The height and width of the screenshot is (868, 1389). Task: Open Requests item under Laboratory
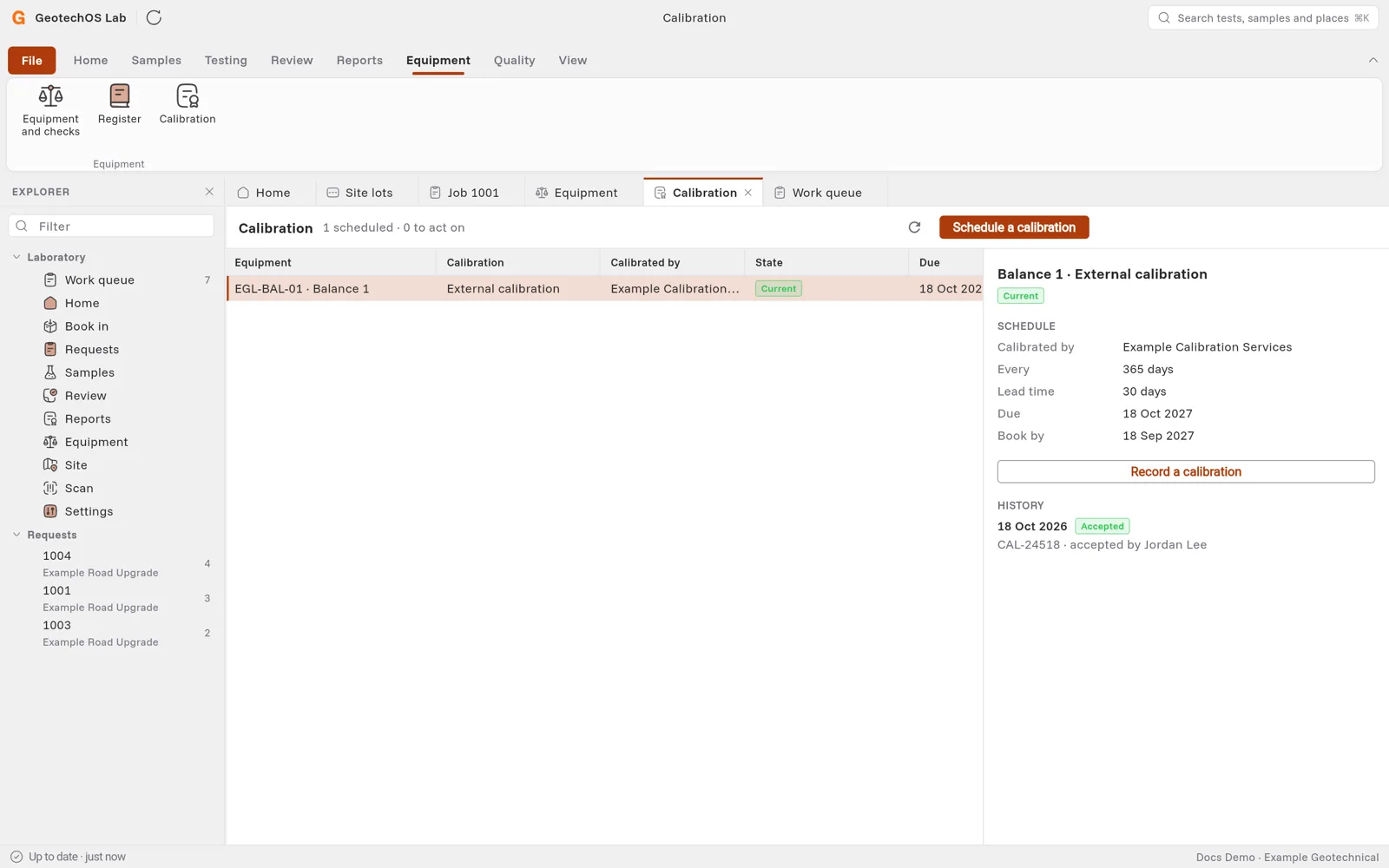pos(111,349)
